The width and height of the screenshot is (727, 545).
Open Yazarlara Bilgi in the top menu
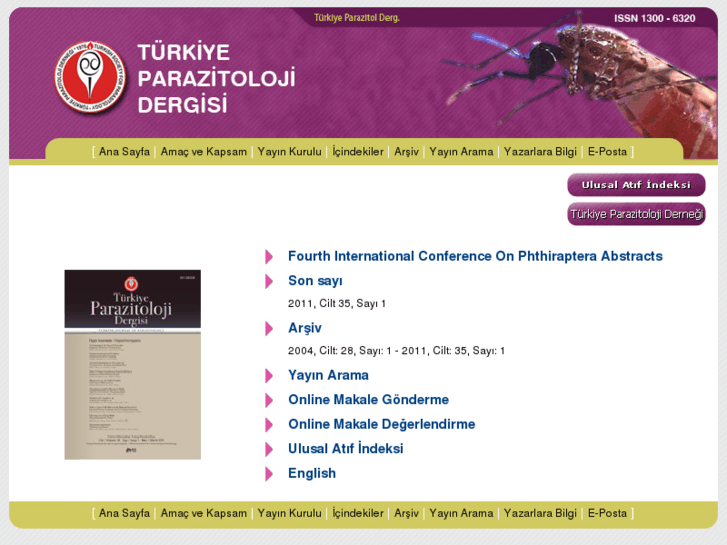tap(540, 152)
